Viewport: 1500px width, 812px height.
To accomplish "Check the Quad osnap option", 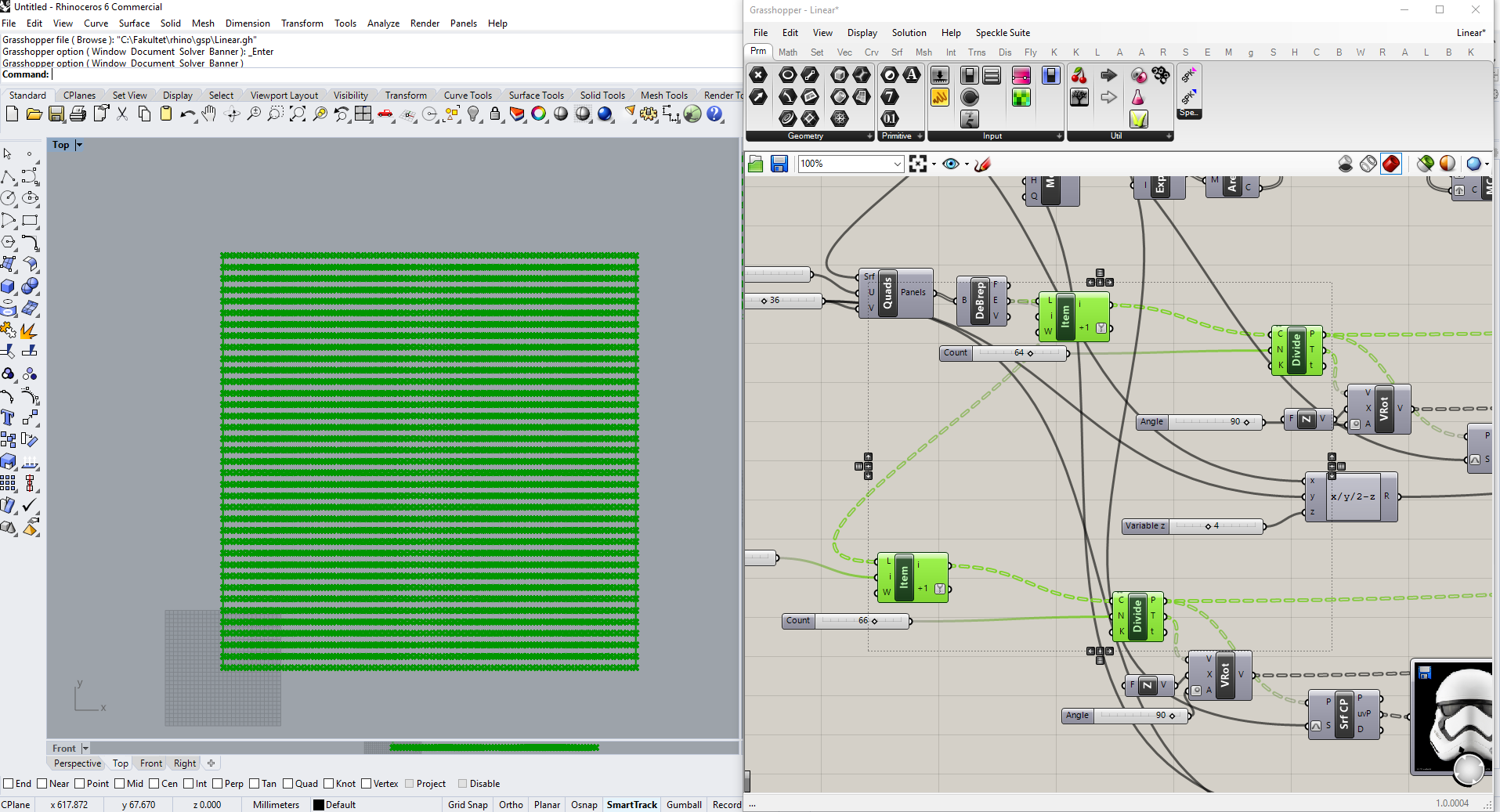I will tap(288, 784).
